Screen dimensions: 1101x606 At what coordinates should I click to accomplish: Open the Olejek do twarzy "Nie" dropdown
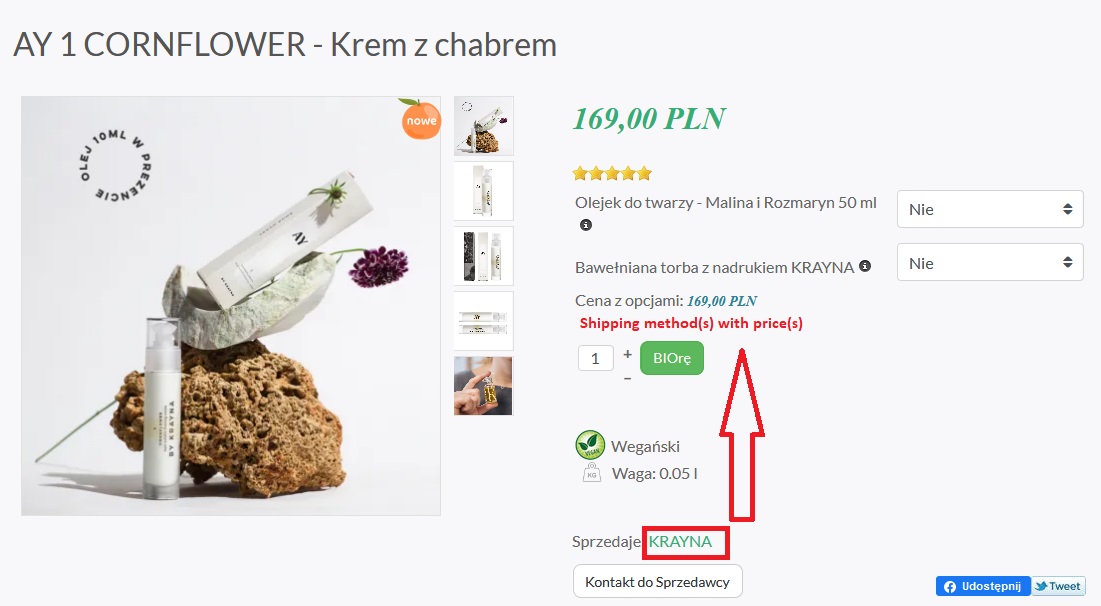[990, 209]
